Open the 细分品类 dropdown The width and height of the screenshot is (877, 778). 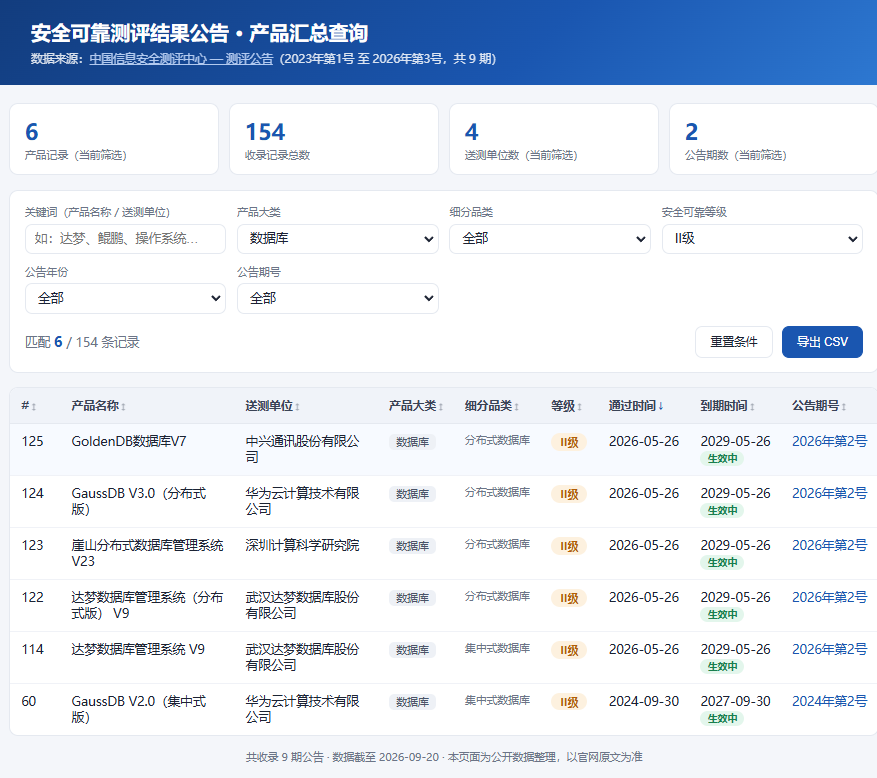point(549,239)
